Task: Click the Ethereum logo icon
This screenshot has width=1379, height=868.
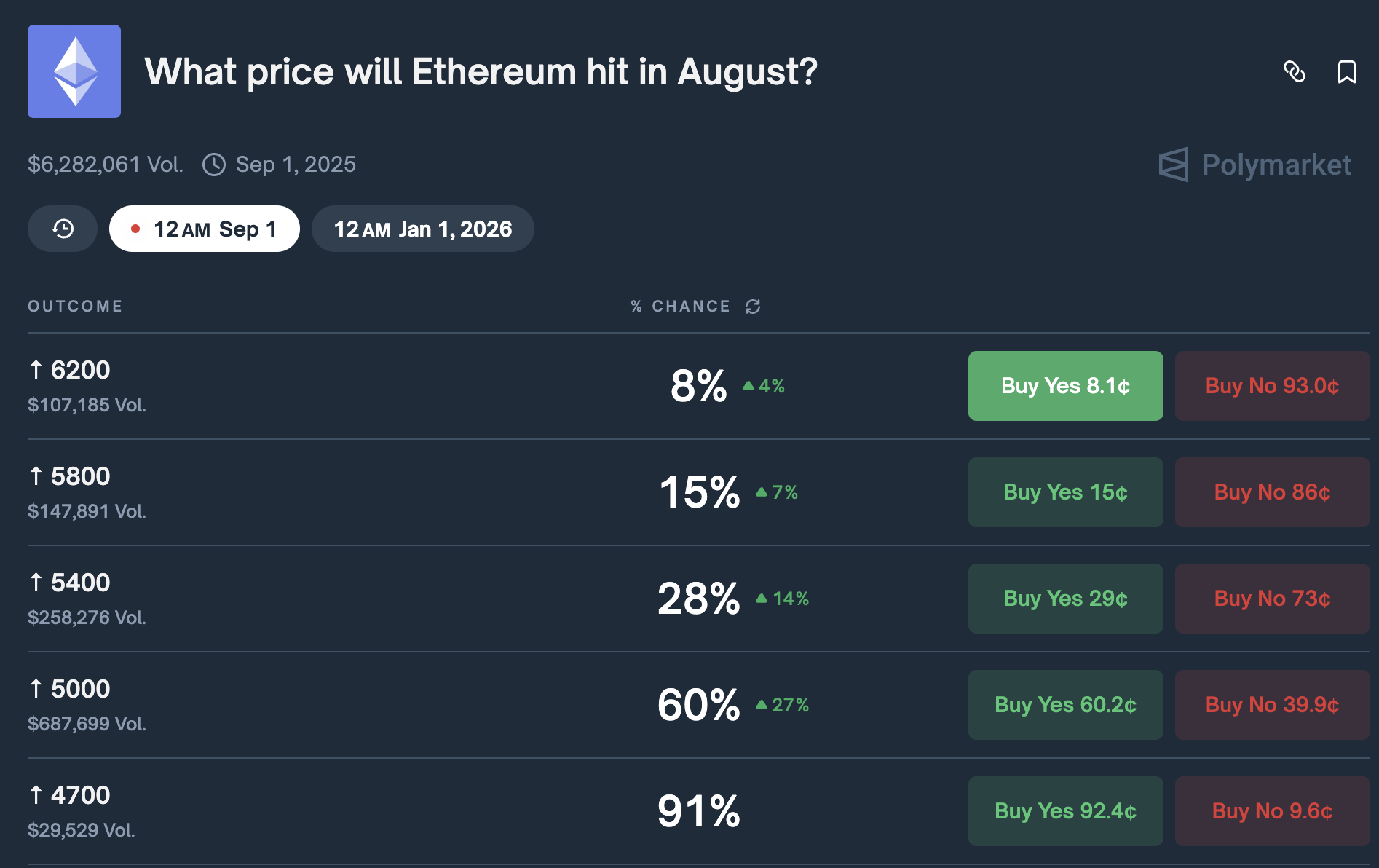Action: 74,71
